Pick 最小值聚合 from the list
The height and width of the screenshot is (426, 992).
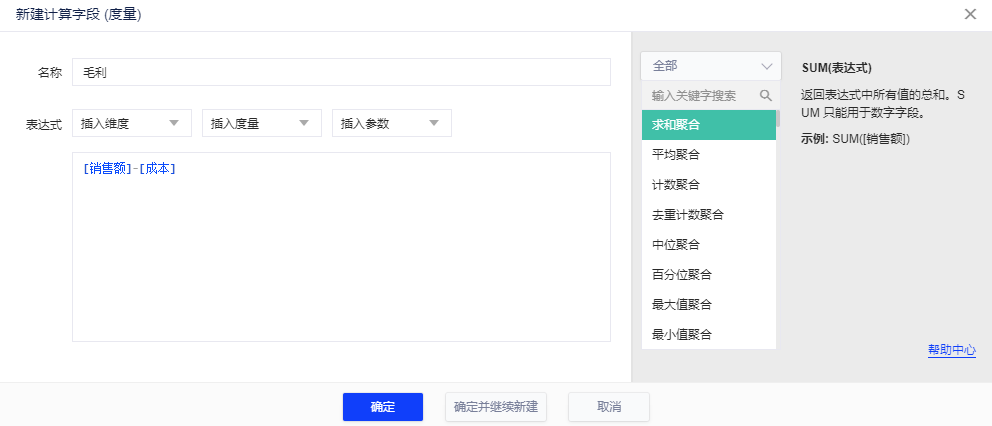click(x=709, y=334)
